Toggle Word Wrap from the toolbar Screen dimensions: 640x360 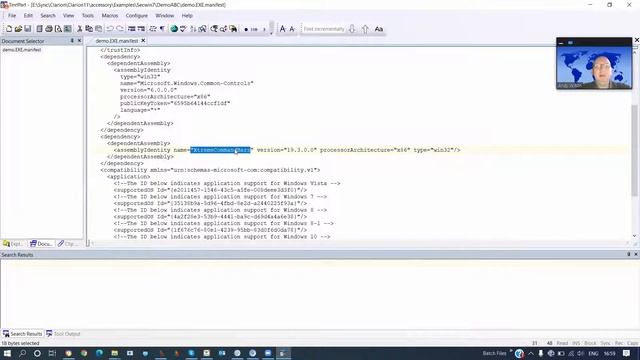click(153, 29)
